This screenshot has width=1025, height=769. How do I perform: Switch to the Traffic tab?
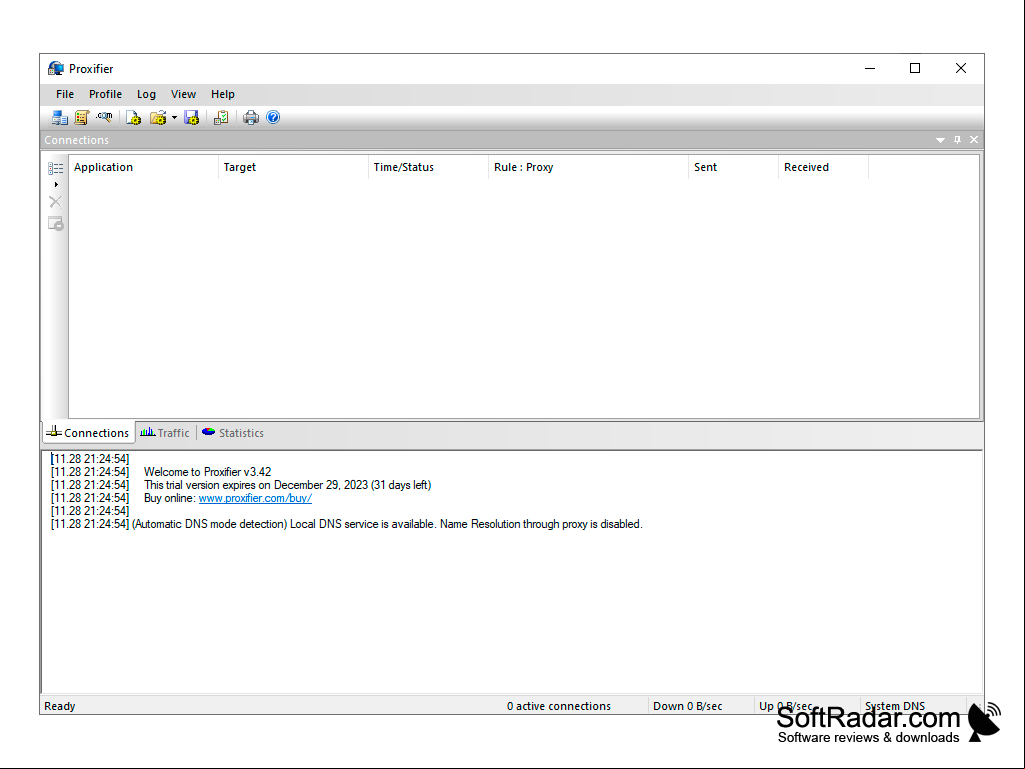click(x=165, y=433)
